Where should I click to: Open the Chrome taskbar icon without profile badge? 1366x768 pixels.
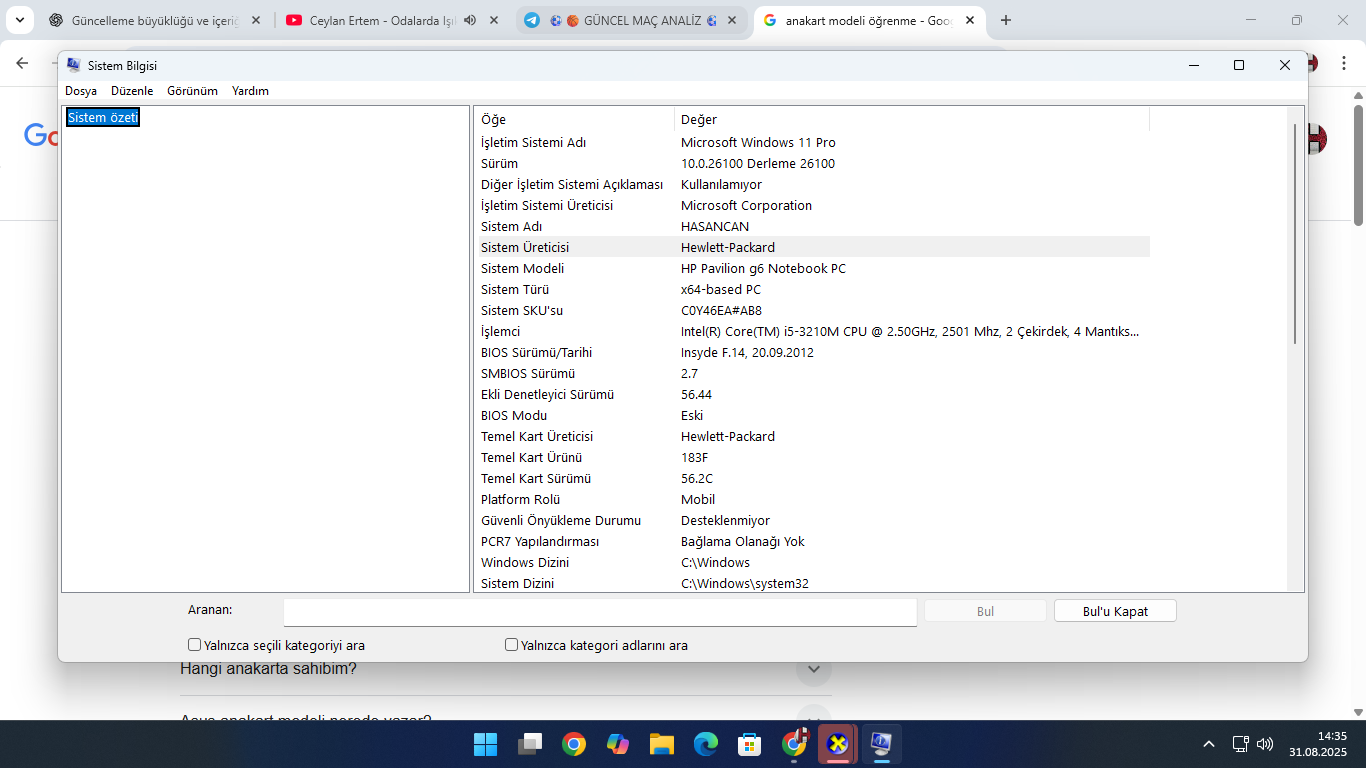[573, 744]
